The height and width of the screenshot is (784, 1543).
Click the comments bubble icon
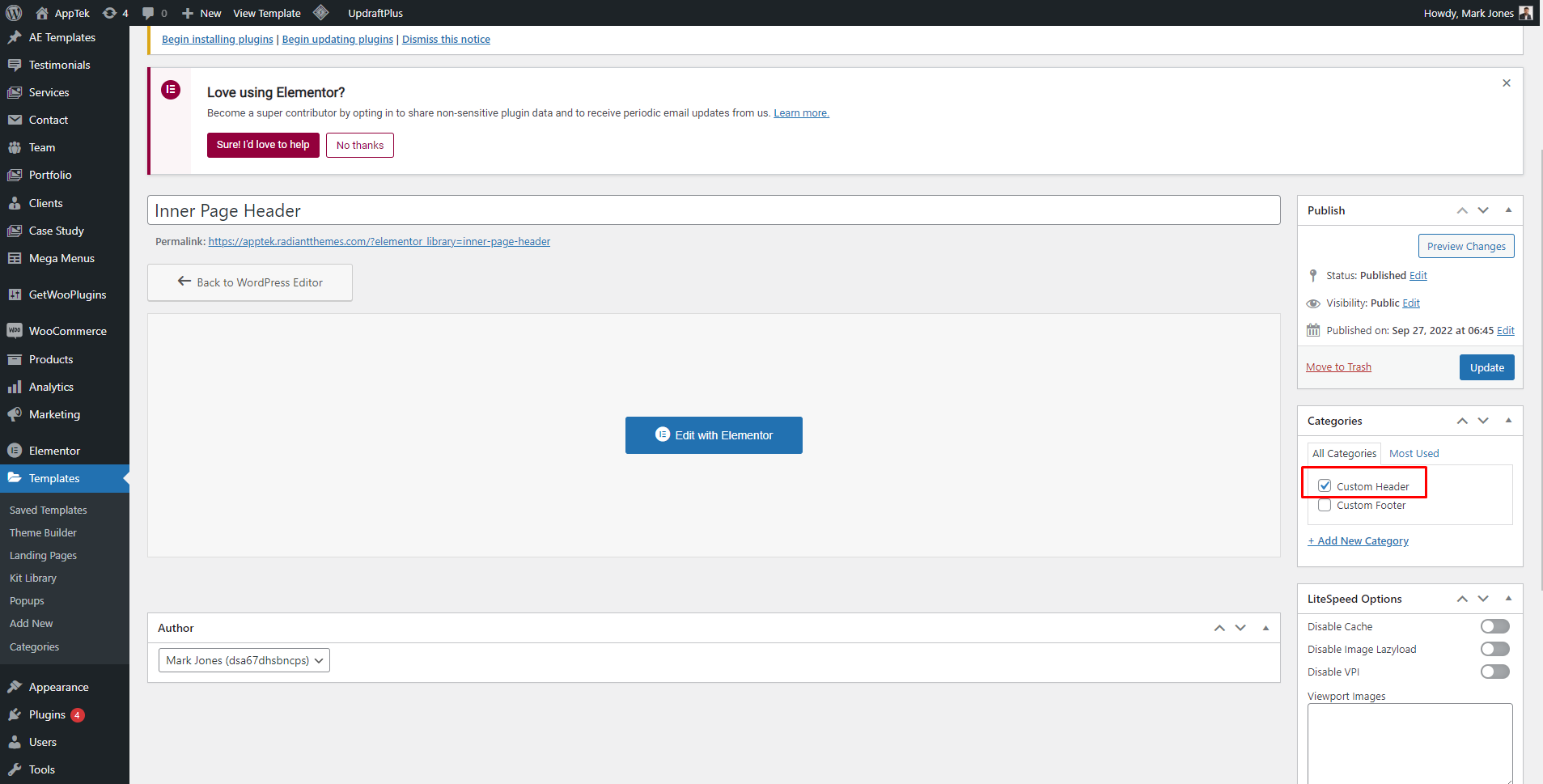coord(148,13)
